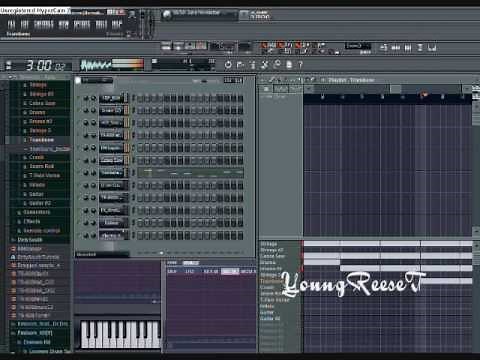The width and height of the screenshot is (480, 360).
Task: Toggle first step of the bottom channel
Action: (x=140, y=236)
